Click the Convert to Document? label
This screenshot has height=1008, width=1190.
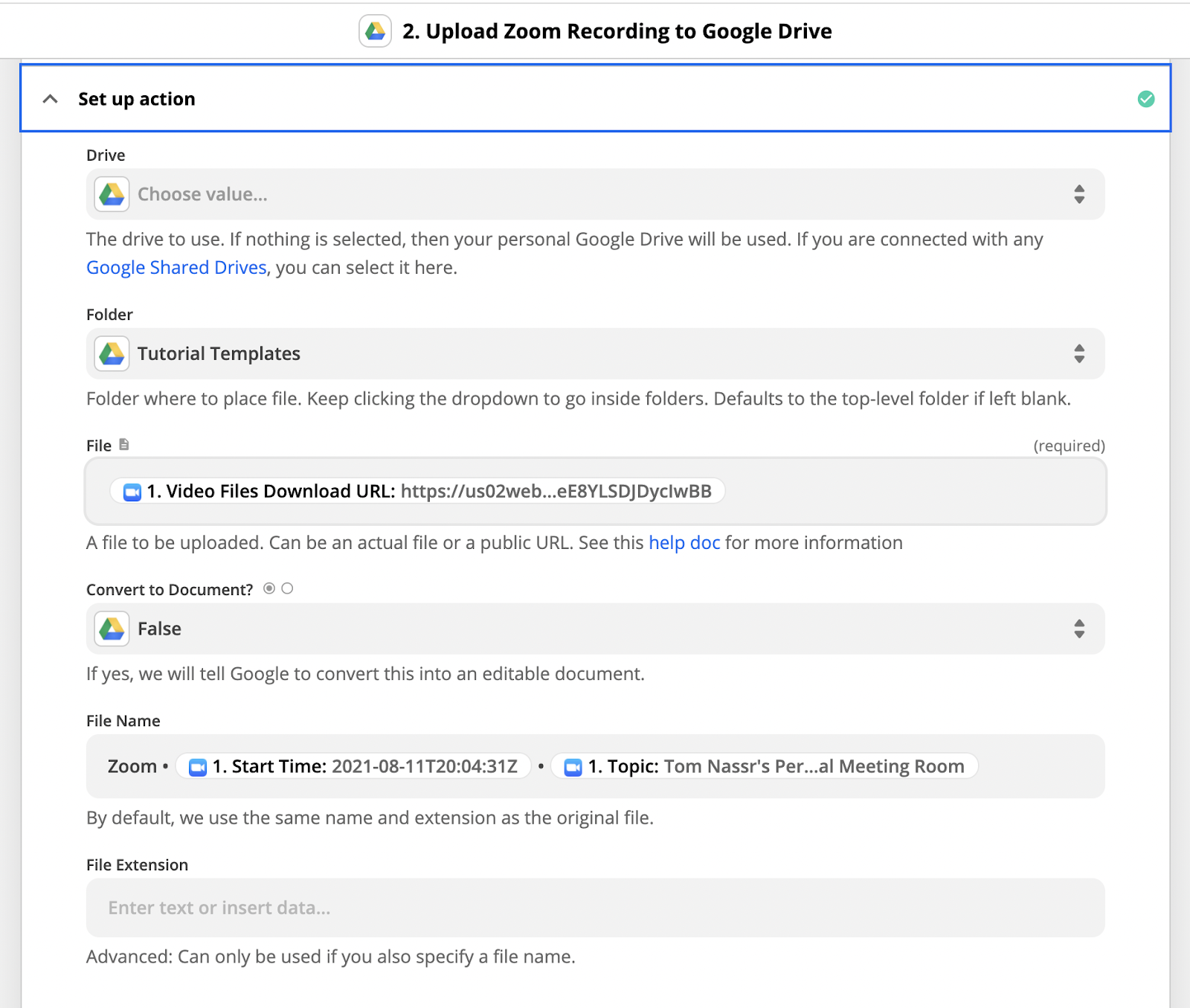170,589
